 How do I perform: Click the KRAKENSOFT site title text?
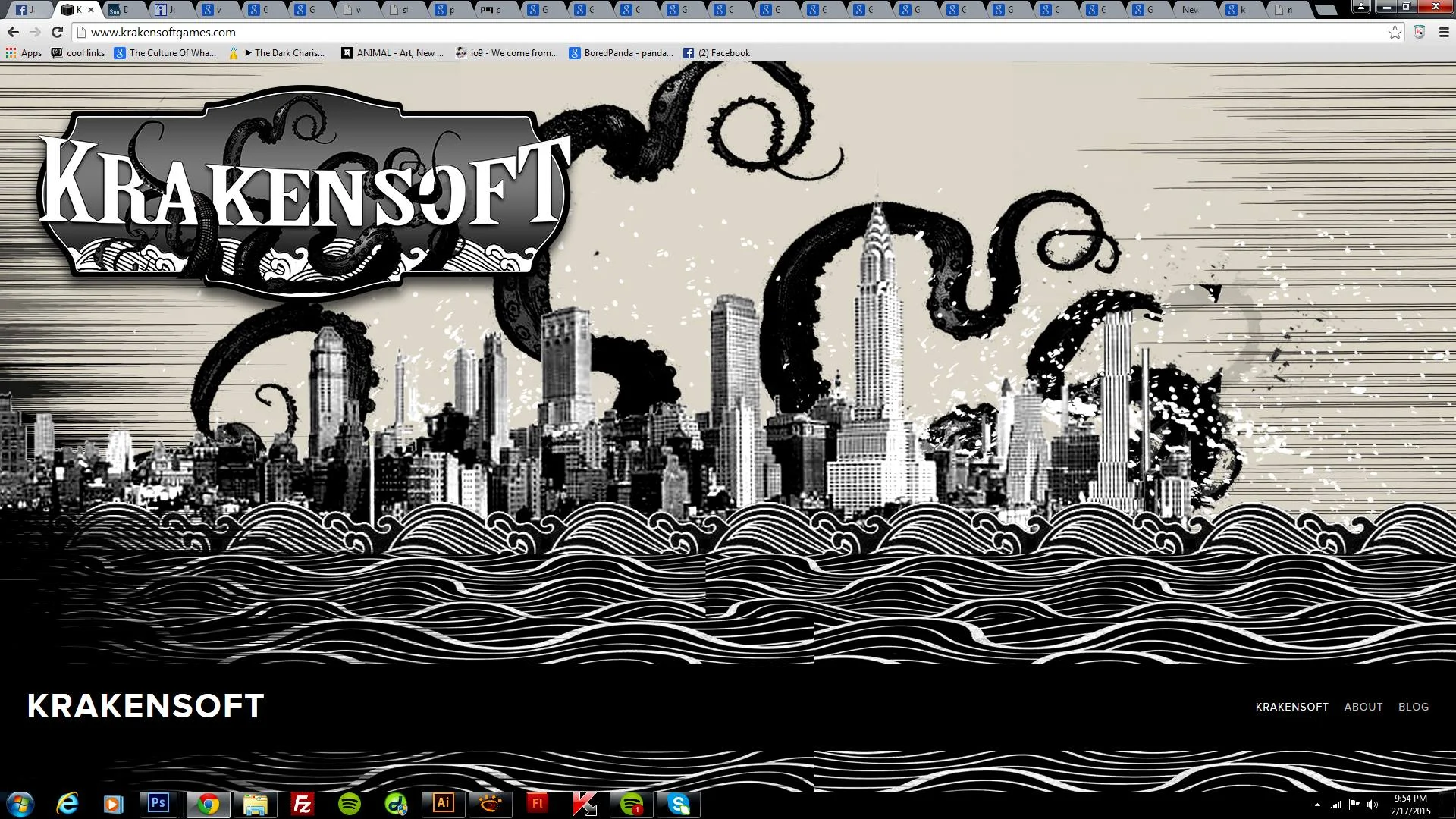coord(146,706)
